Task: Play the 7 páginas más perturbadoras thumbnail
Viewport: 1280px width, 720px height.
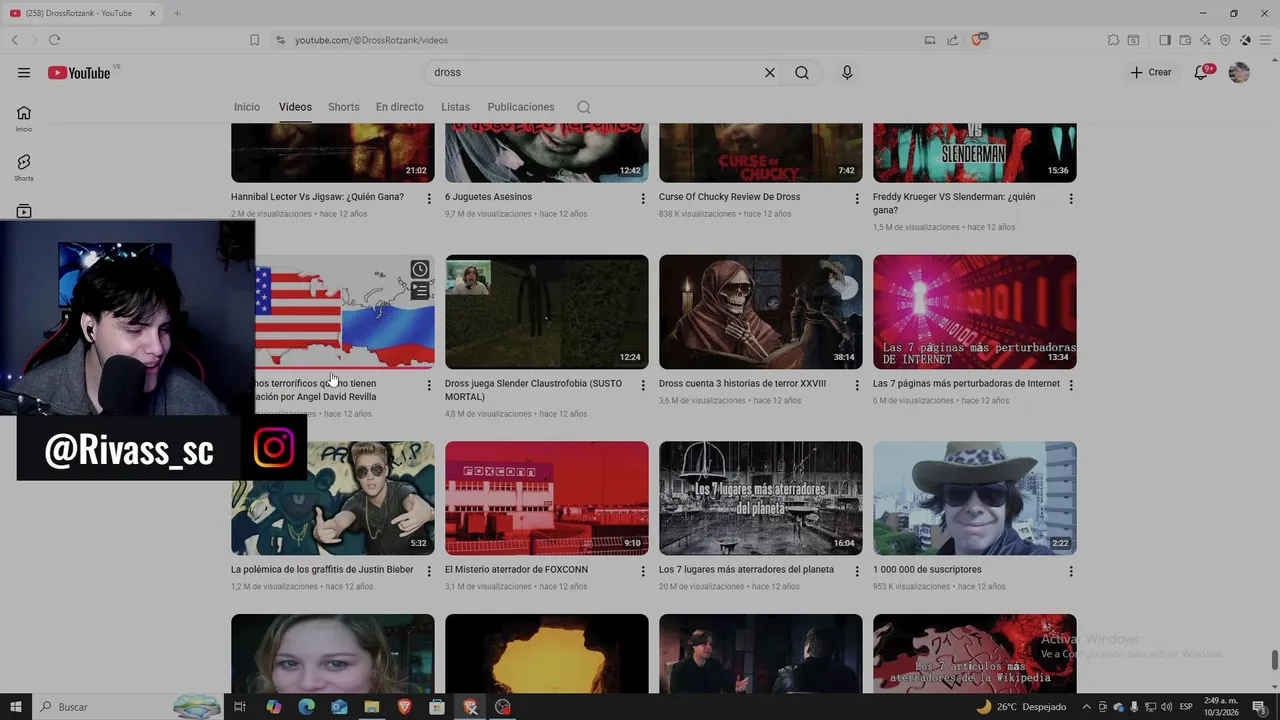Action: click(x=975, y=312)
